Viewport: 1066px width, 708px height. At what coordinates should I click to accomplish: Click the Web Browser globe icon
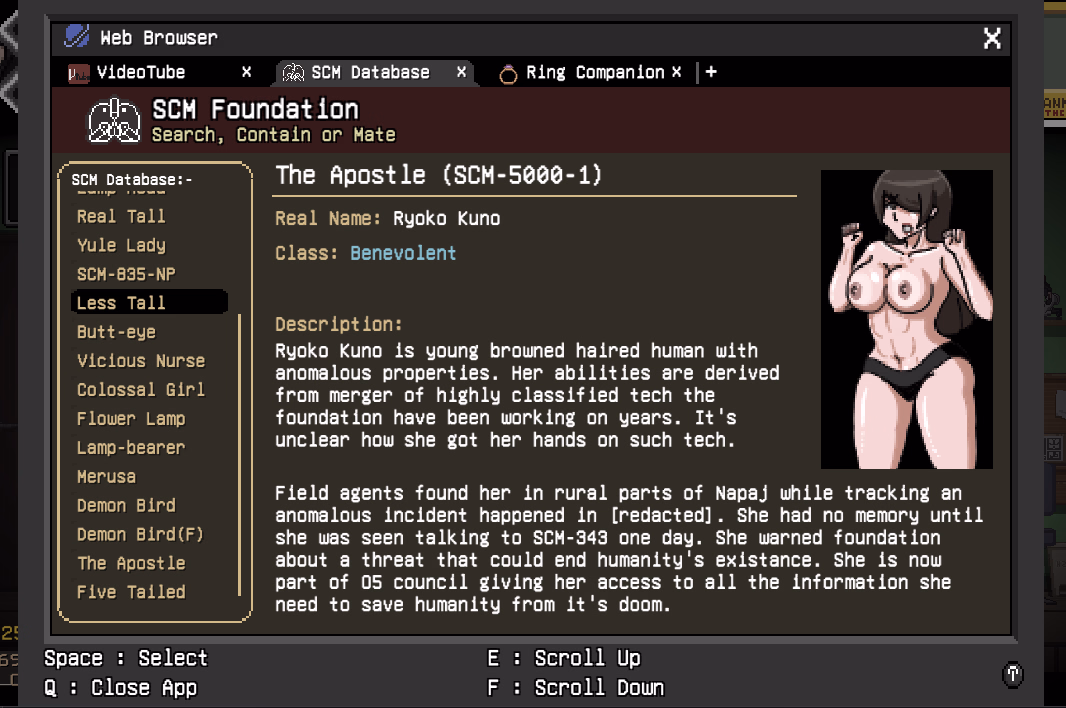pos(77,37)
